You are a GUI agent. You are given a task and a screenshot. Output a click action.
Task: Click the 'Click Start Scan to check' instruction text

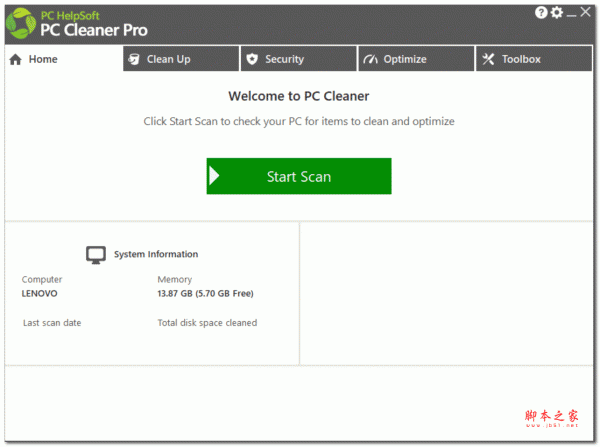point(299,121)
